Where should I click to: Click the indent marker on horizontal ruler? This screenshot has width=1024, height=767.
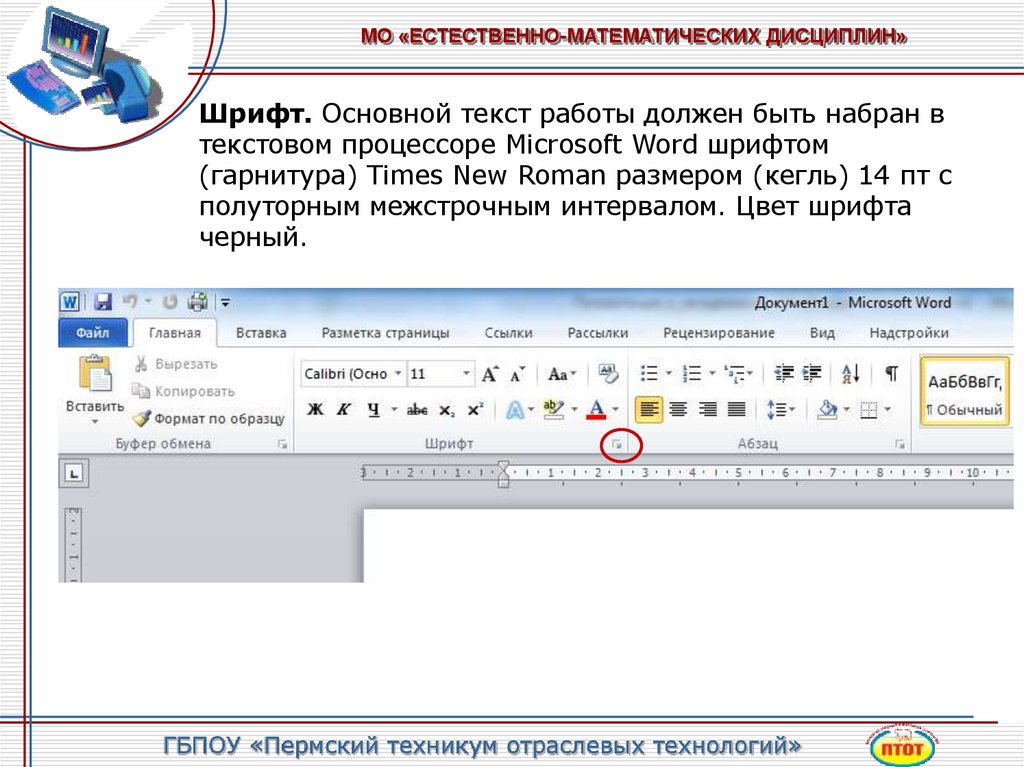(504, 474)
